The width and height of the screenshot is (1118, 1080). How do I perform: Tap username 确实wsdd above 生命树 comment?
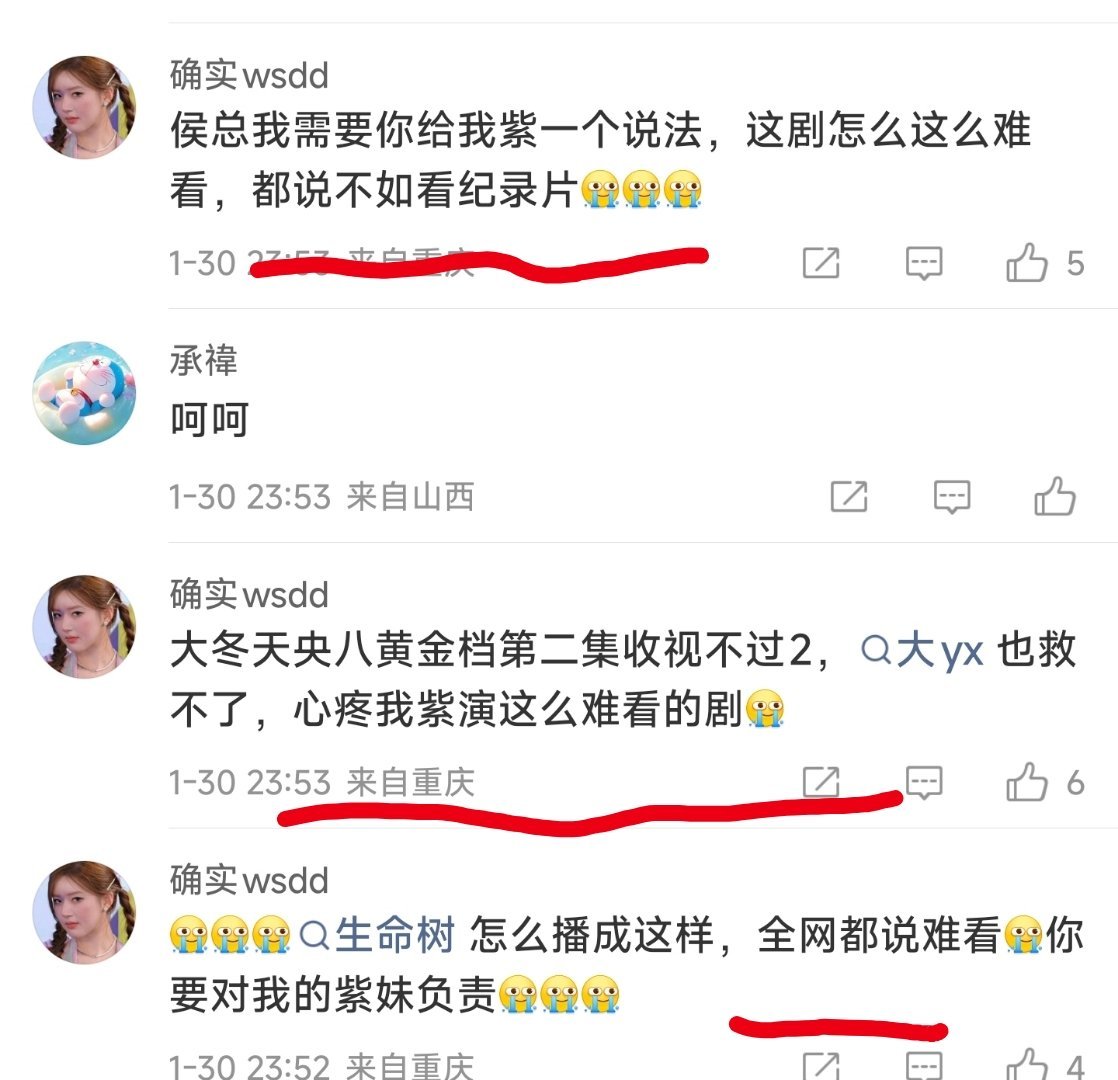coord(249,880)
